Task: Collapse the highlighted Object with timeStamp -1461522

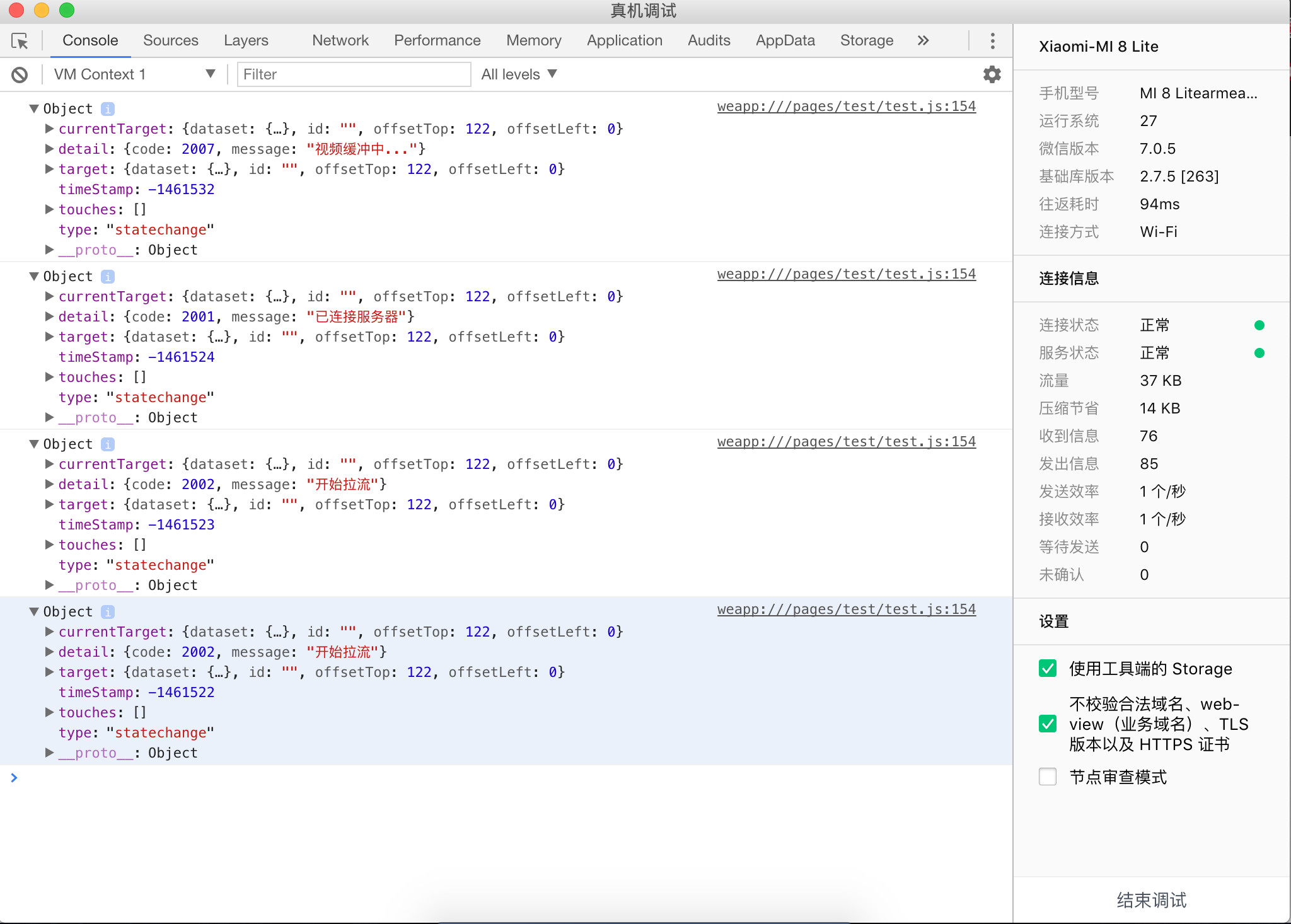Action: (x=34, y=611)
